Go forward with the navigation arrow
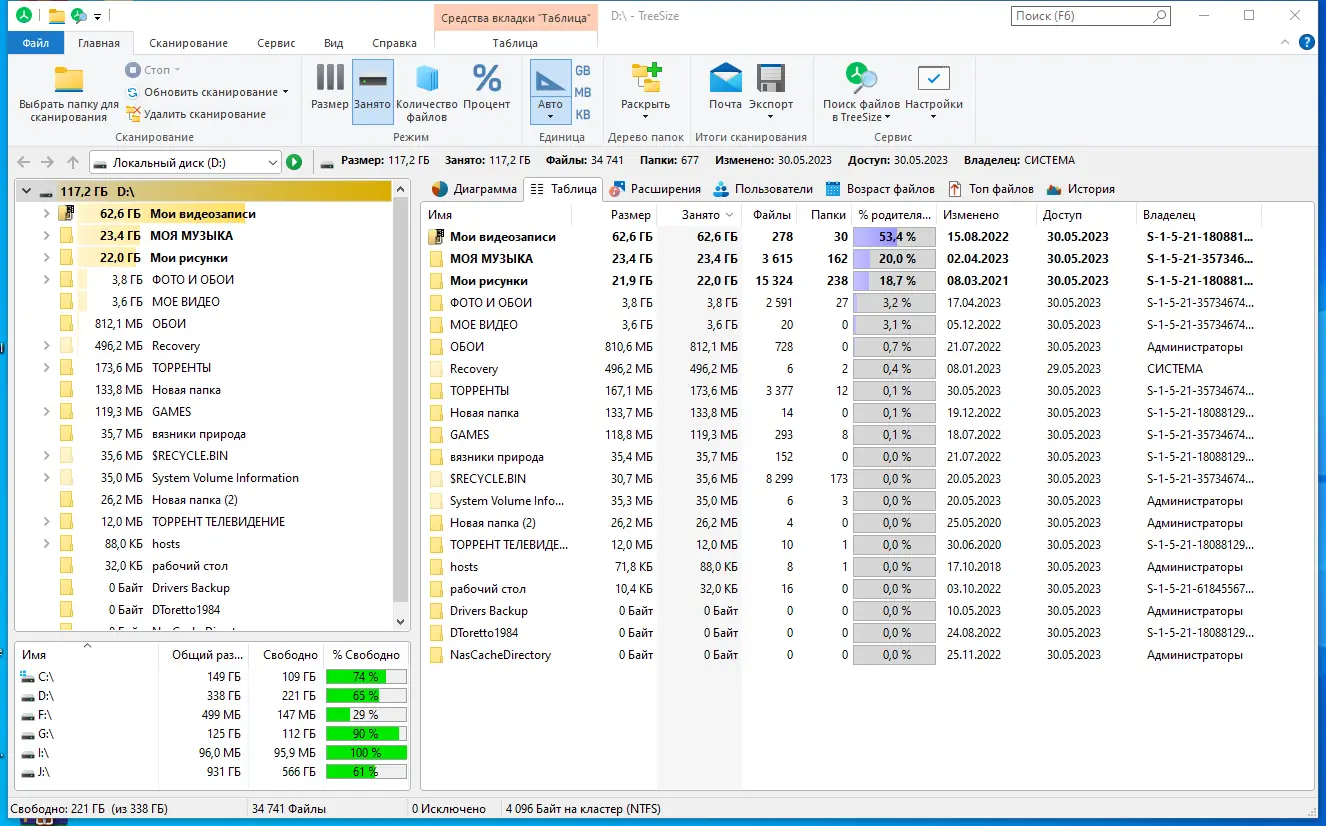1326x826 pixels. (48, 162)
